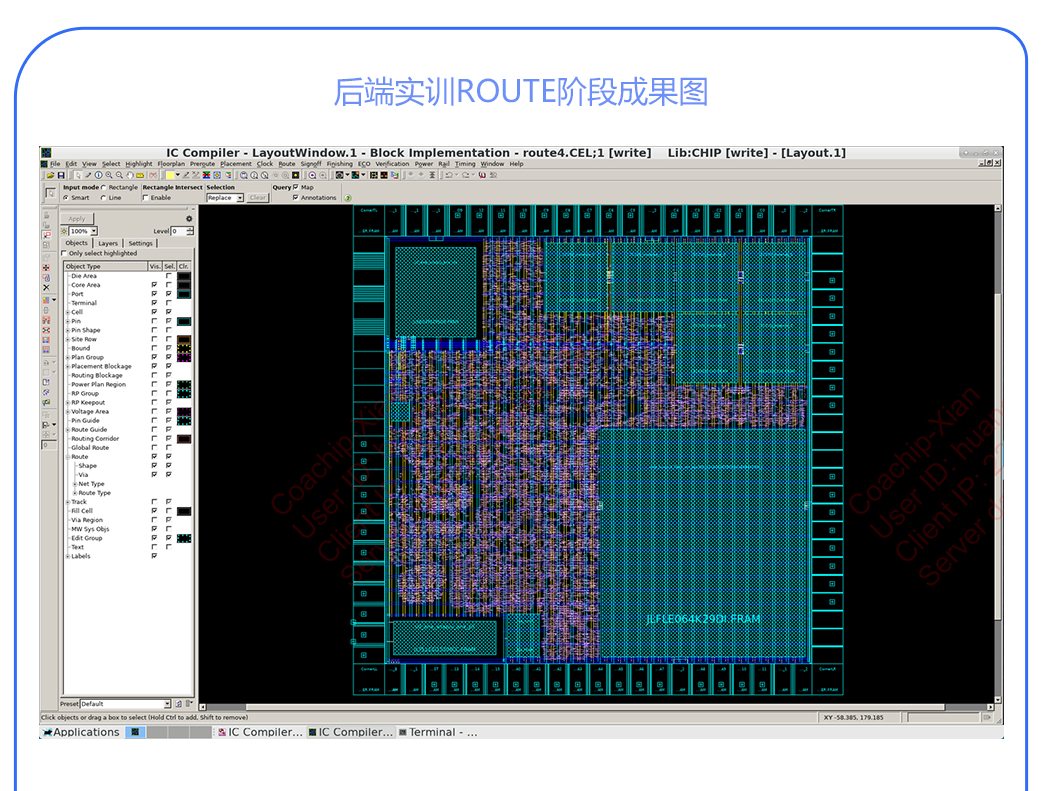
Task: Enable the Rectangle Intersect checkbox
Action: point(146,197)
